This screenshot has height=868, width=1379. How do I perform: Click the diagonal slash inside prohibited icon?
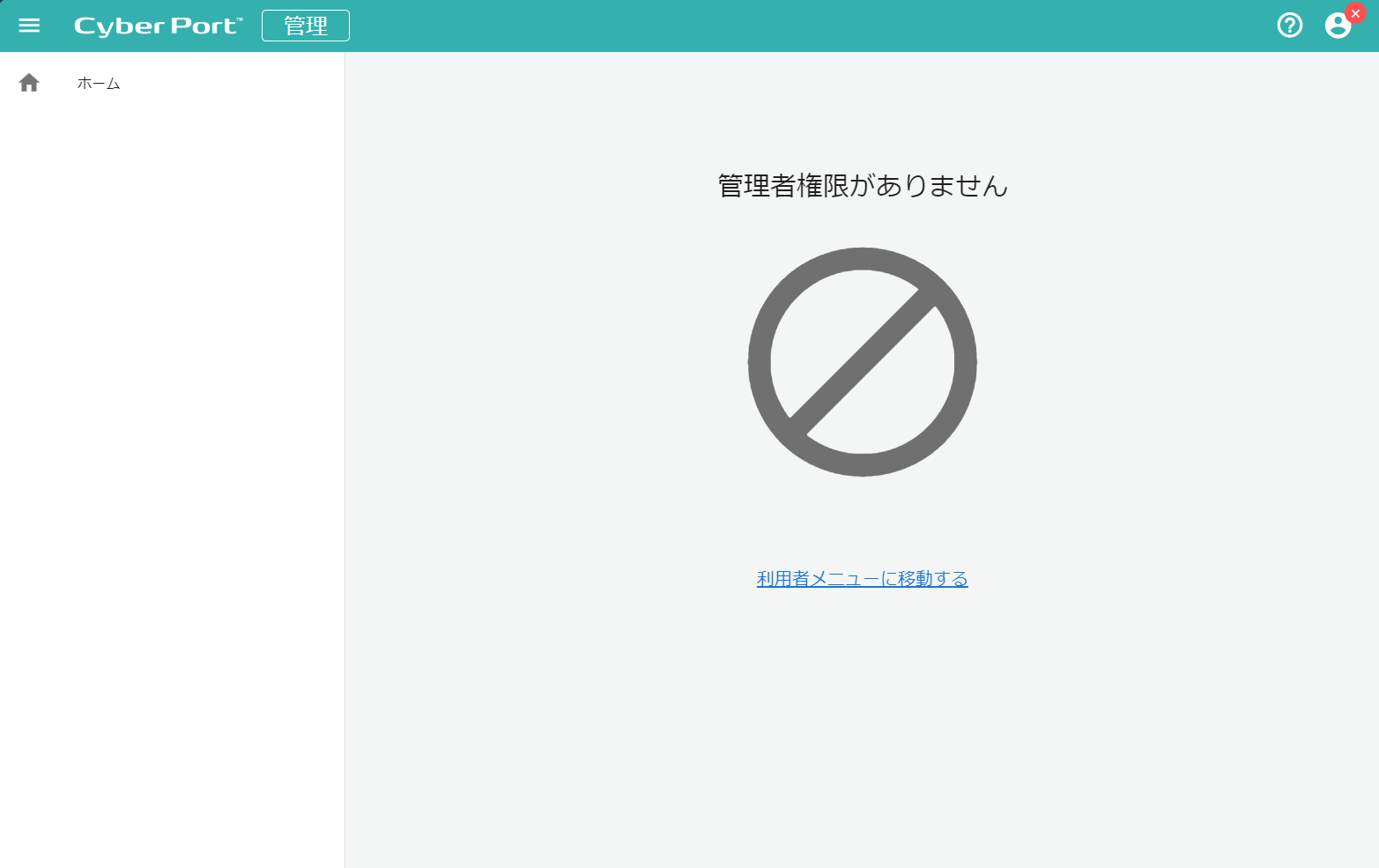(862, 362)
